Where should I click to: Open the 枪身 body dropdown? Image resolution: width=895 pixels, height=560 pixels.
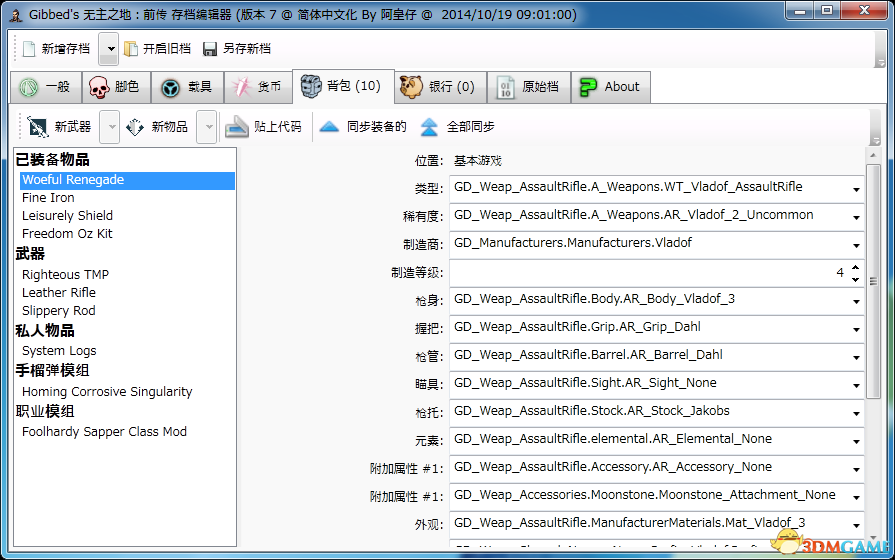[x=856, y=301]
